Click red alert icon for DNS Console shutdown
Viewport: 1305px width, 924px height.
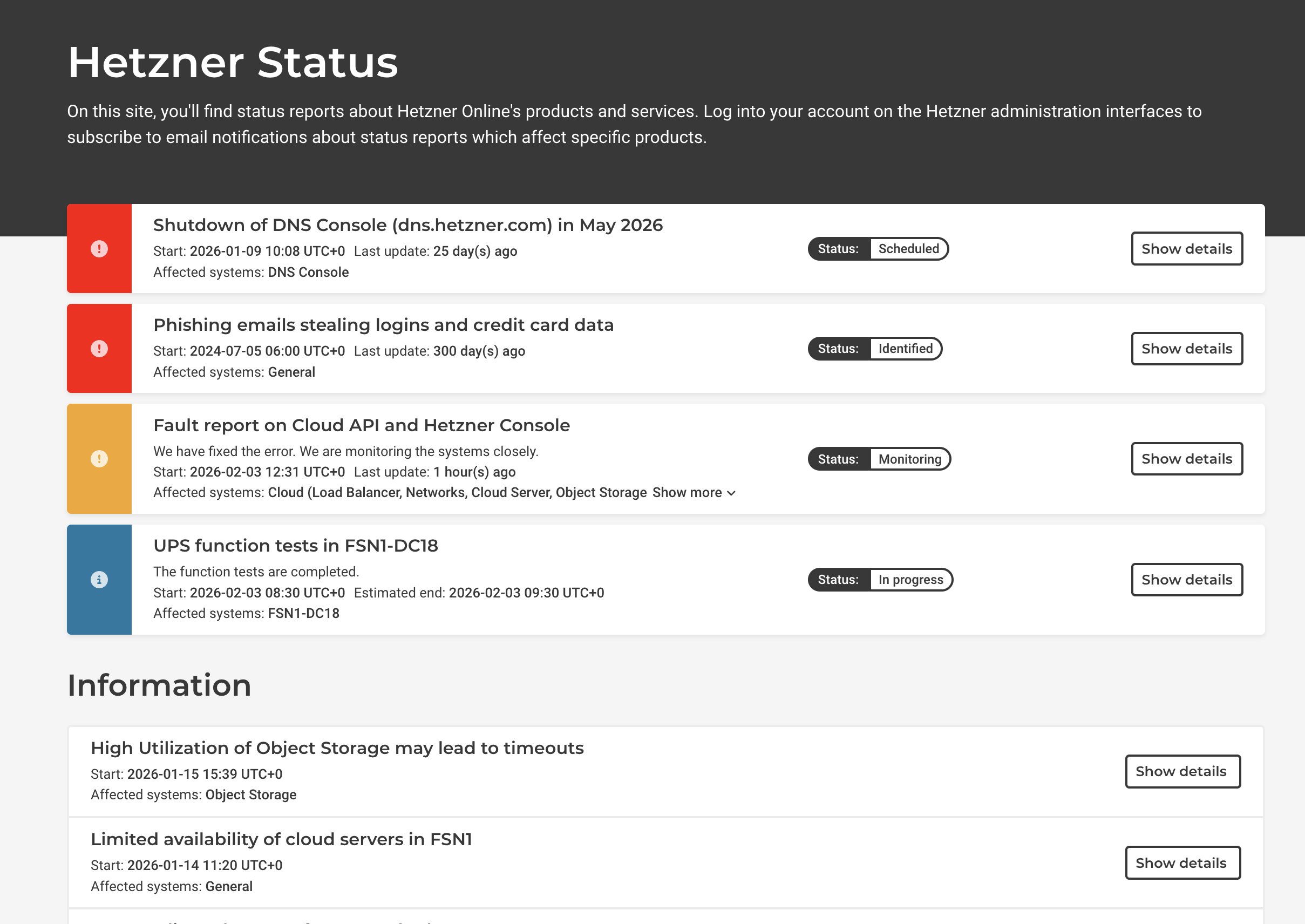click(99, 249)
